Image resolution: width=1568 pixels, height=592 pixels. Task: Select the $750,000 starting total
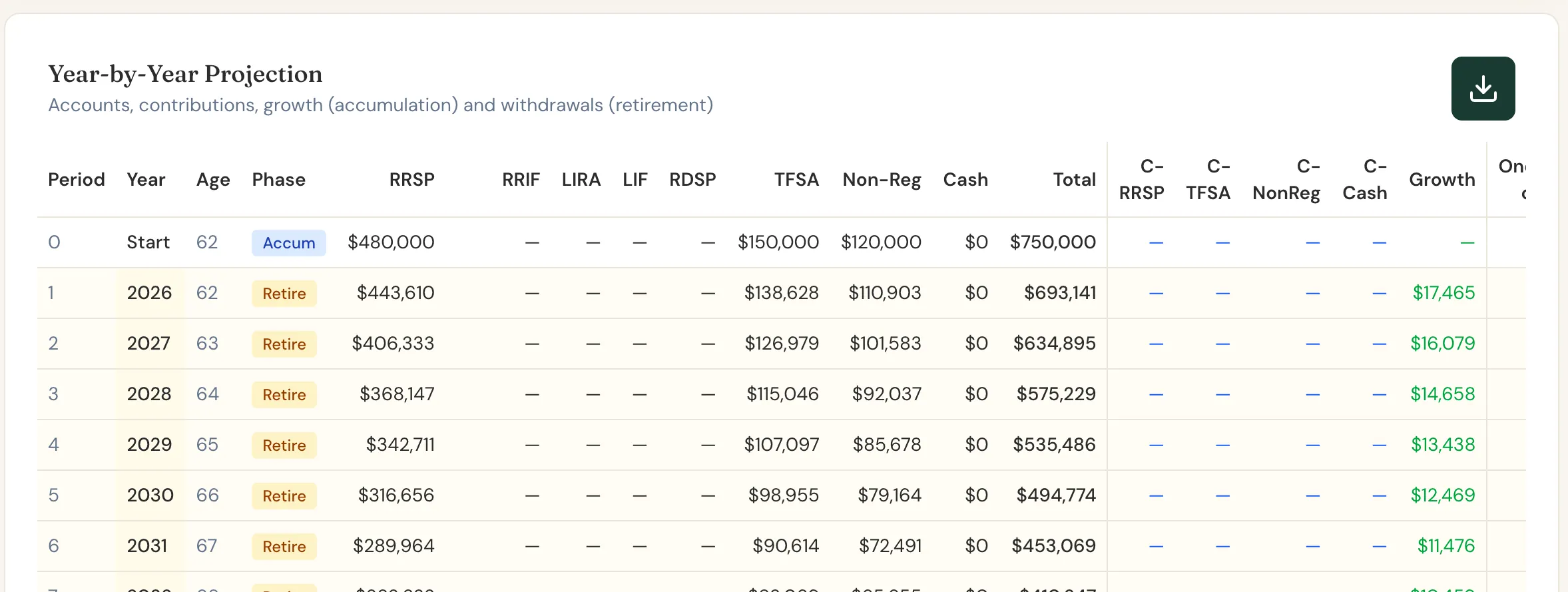pos(1053,242)
